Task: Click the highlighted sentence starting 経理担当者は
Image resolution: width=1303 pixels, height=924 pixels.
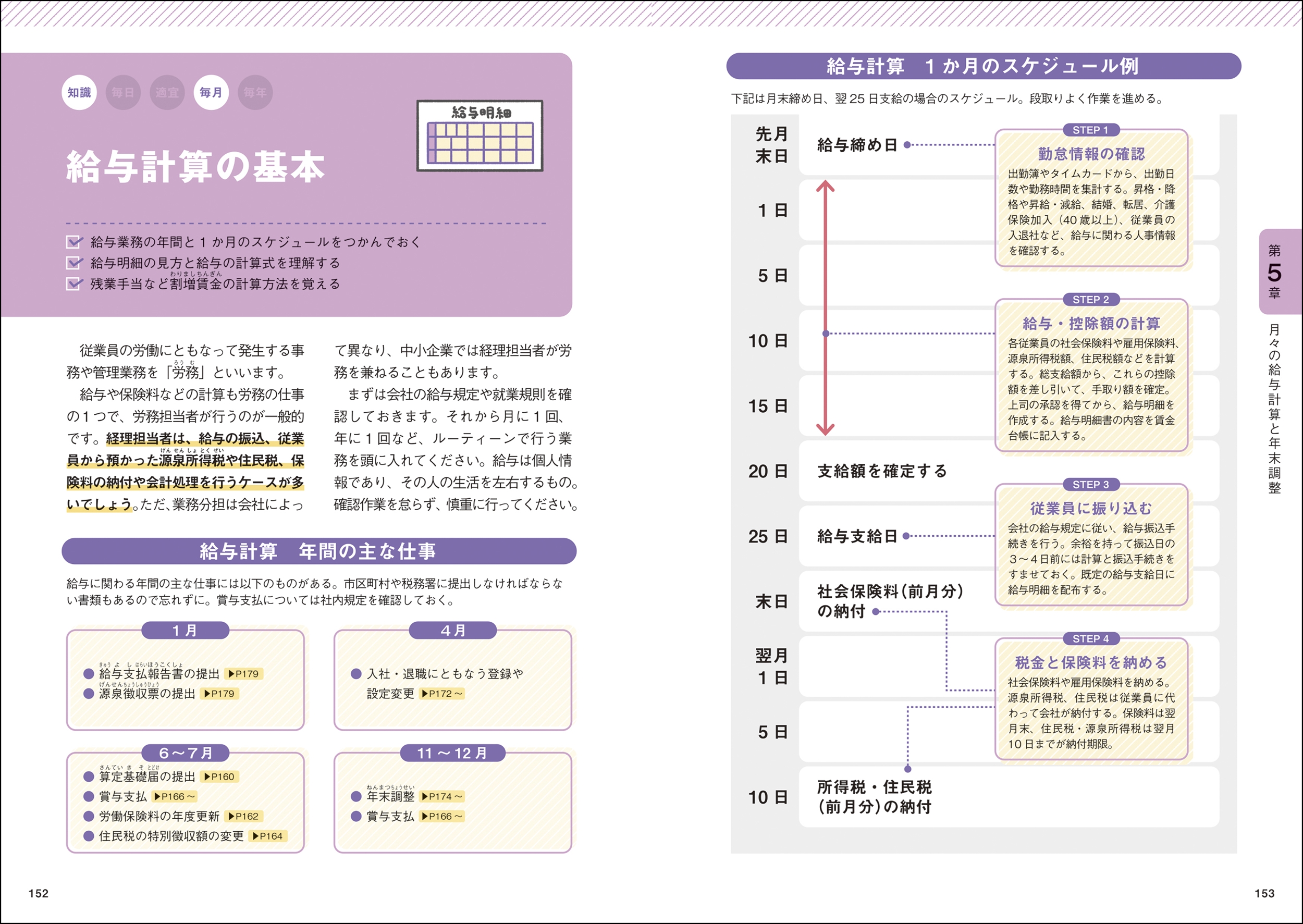Action: tap(186, 471)
